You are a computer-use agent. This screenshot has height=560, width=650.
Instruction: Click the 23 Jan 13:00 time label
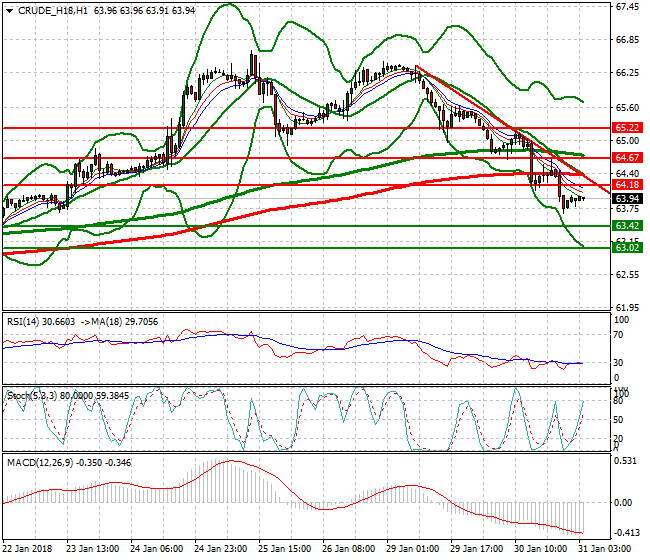point(93,549)
